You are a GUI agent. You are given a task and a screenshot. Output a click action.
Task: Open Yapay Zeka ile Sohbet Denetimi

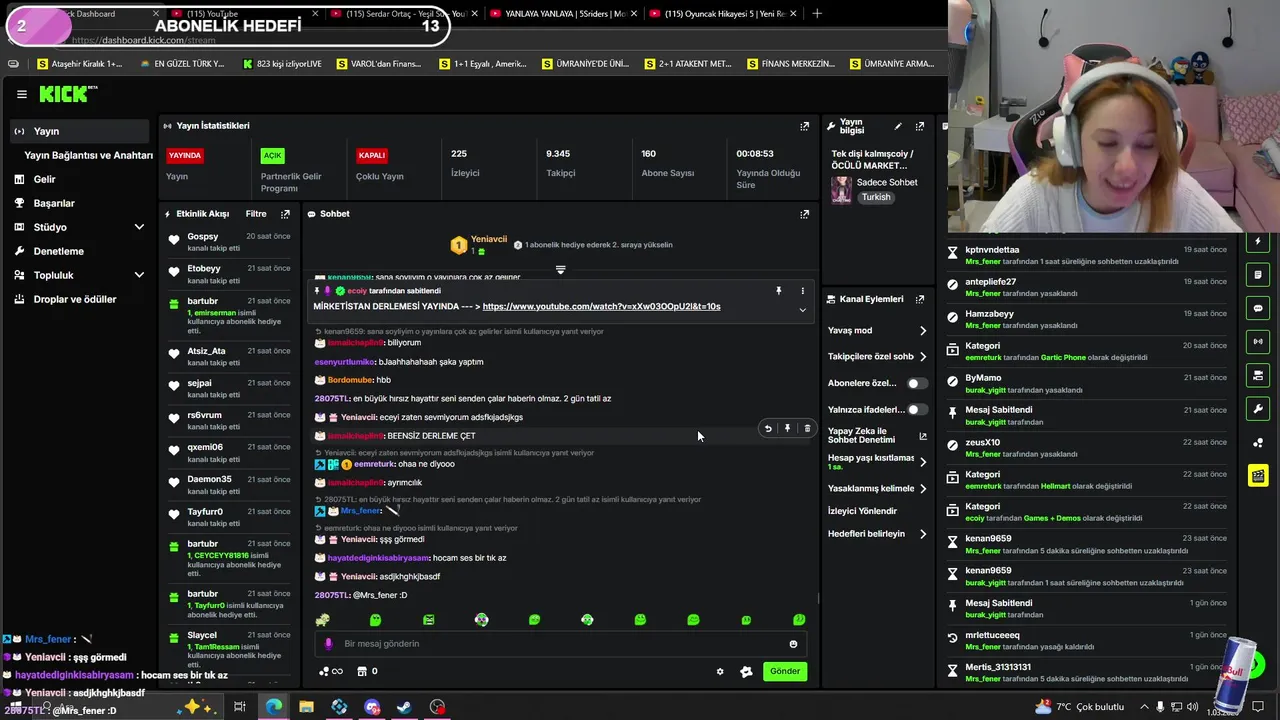877,435
